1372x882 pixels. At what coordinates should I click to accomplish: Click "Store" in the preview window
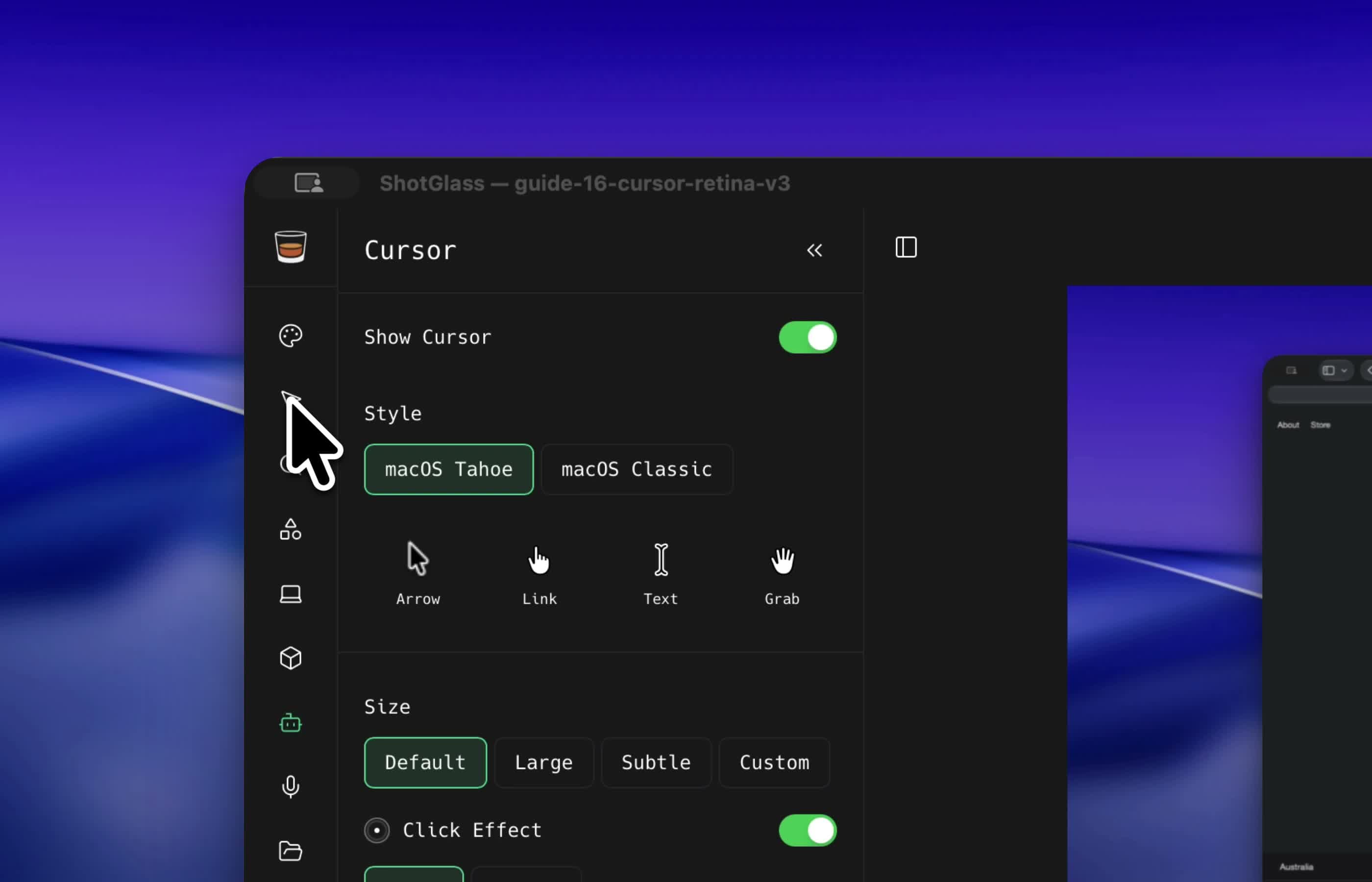point(1321,425)
